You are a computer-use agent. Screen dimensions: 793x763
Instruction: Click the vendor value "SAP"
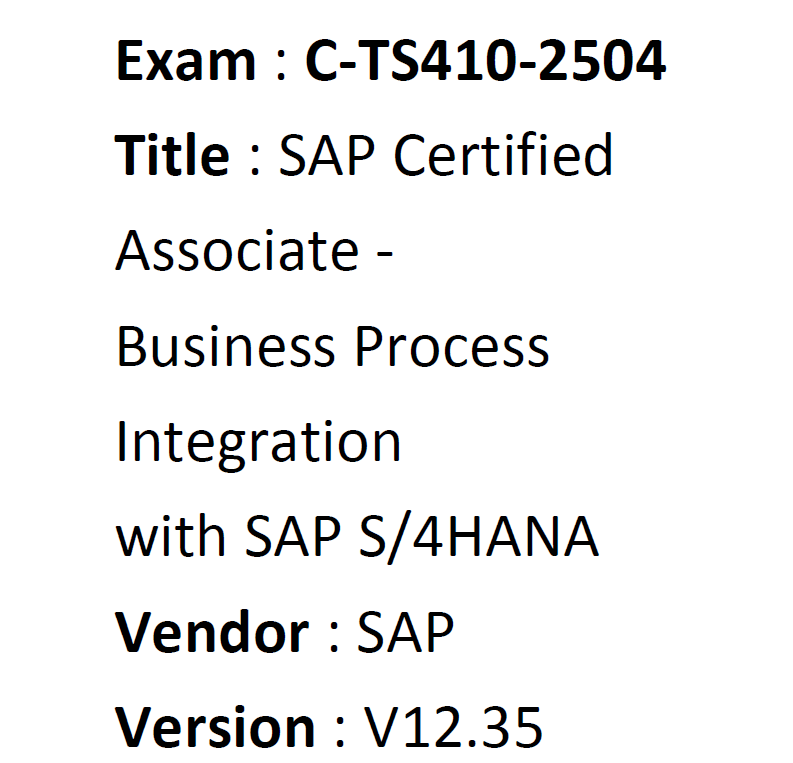pyautogui.click(x=405, y=631)
